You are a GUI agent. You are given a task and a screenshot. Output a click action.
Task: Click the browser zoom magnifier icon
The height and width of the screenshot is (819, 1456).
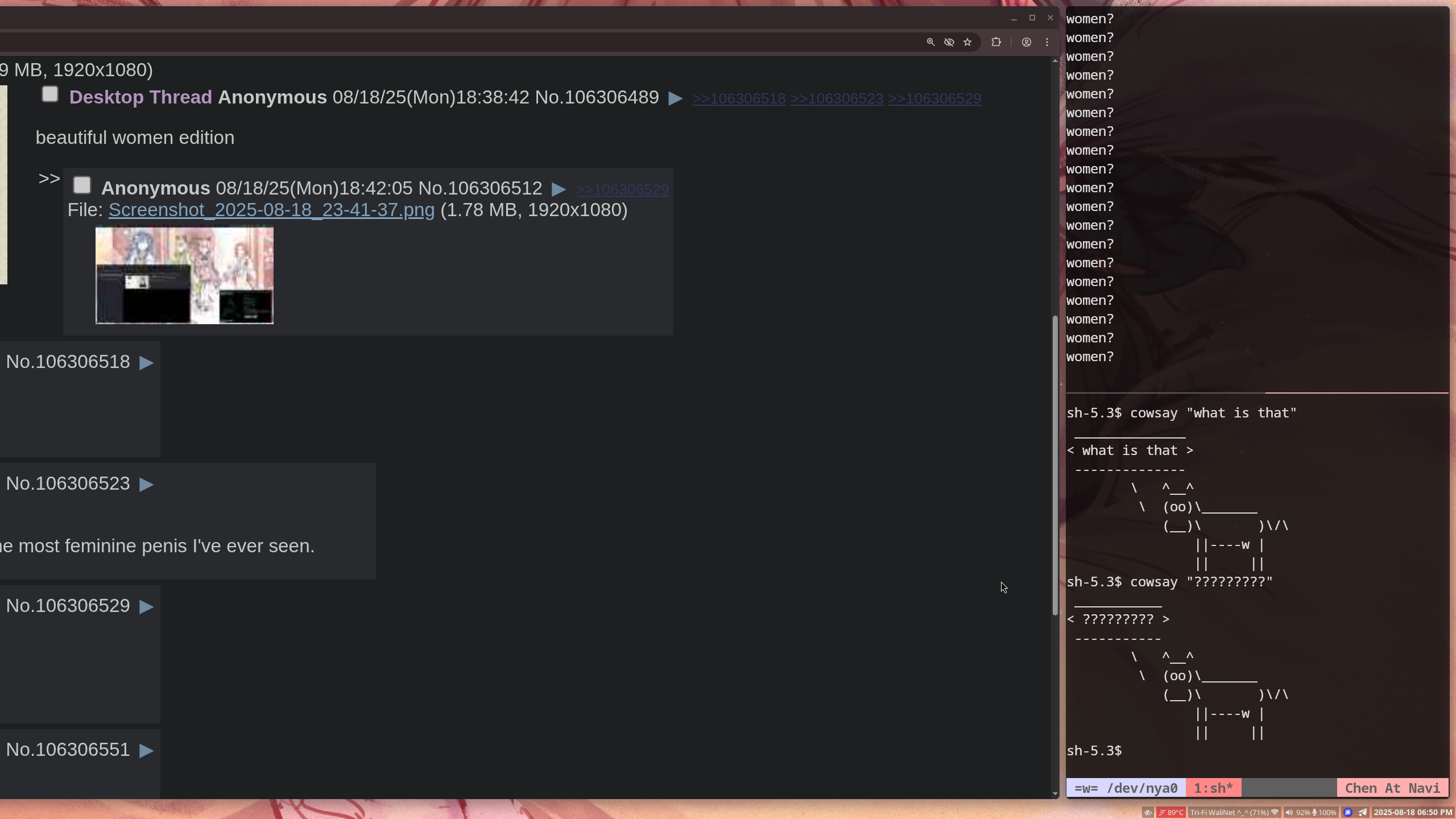tap(930, 42)
